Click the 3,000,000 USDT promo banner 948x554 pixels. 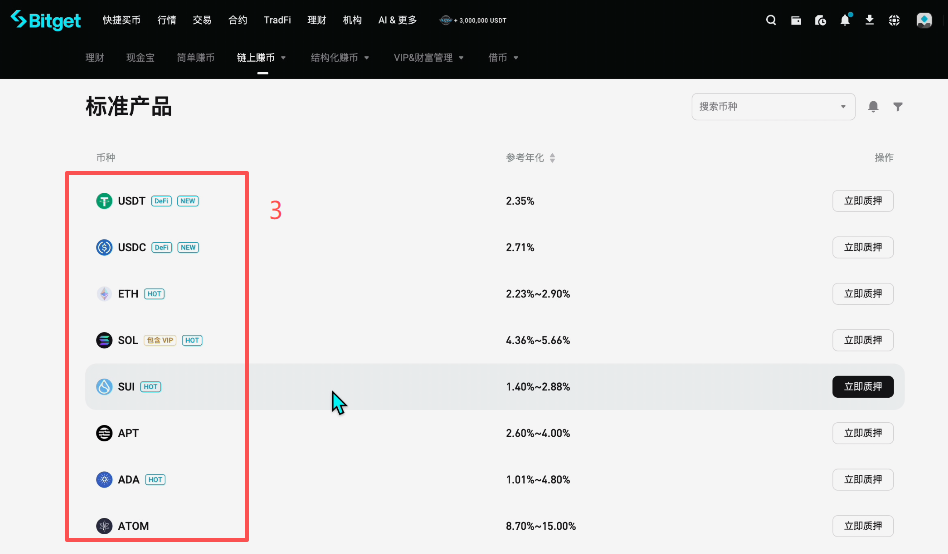click(473, 20)
